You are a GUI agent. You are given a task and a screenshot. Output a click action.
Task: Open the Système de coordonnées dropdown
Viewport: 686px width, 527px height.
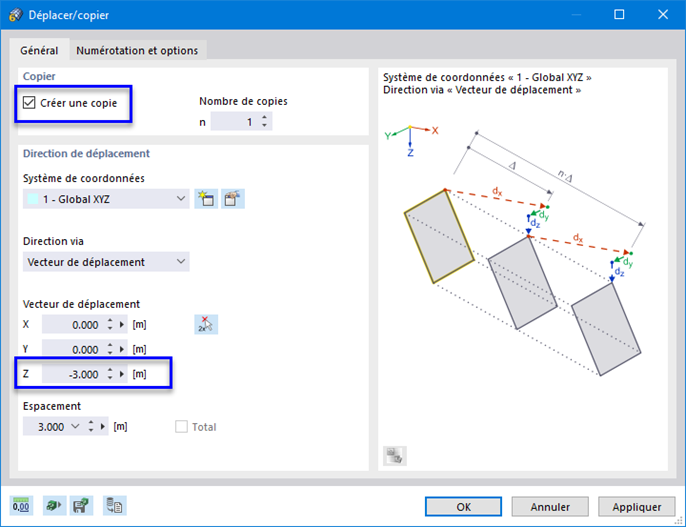tap(106, 199)
